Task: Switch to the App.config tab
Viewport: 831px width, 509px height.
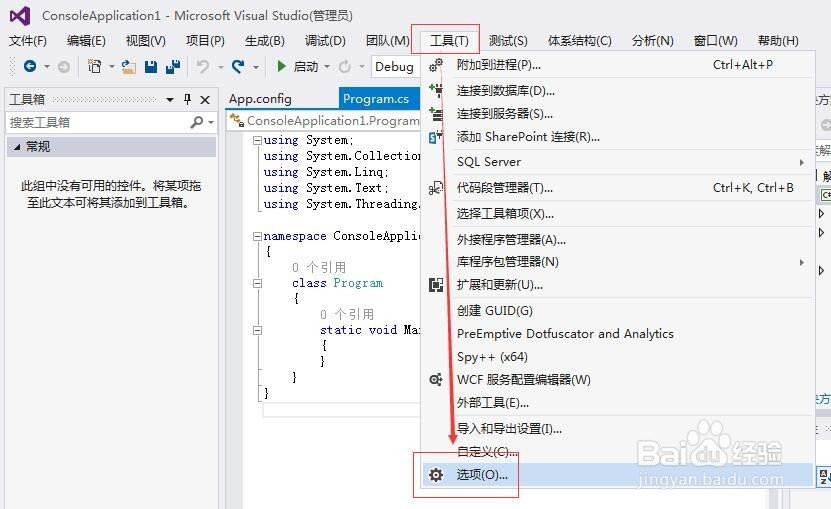Action: [260, 99]
